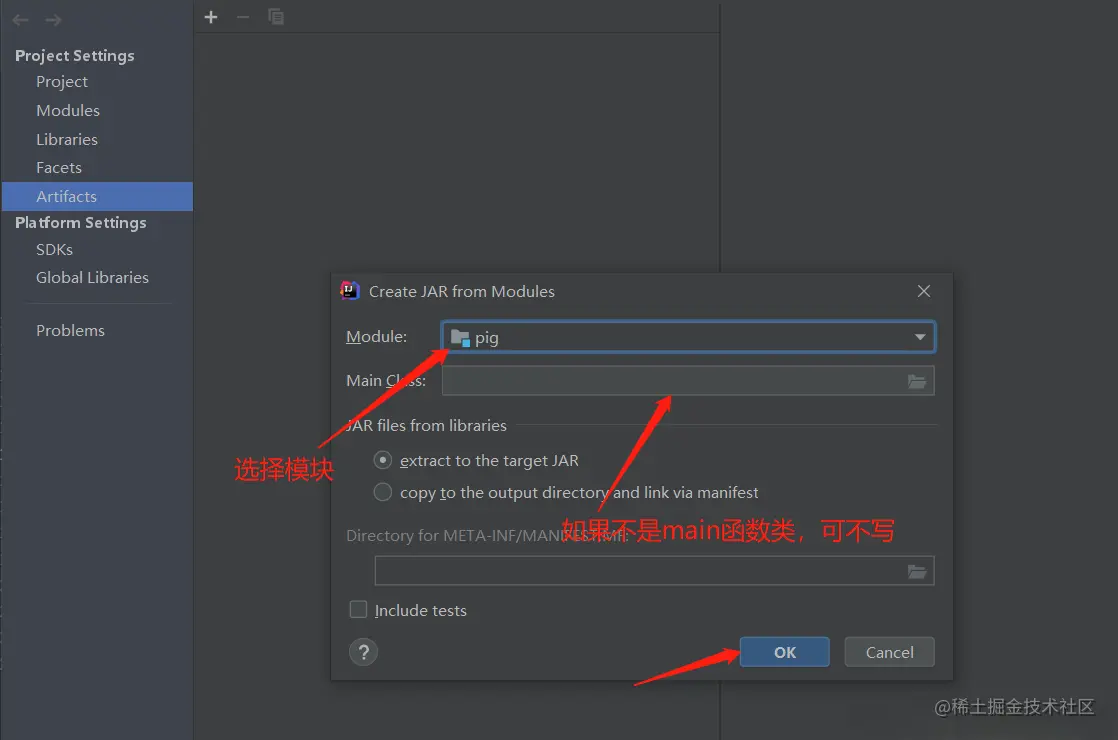
Task: Click the forward navigation arrow
Action: point(53,20)
